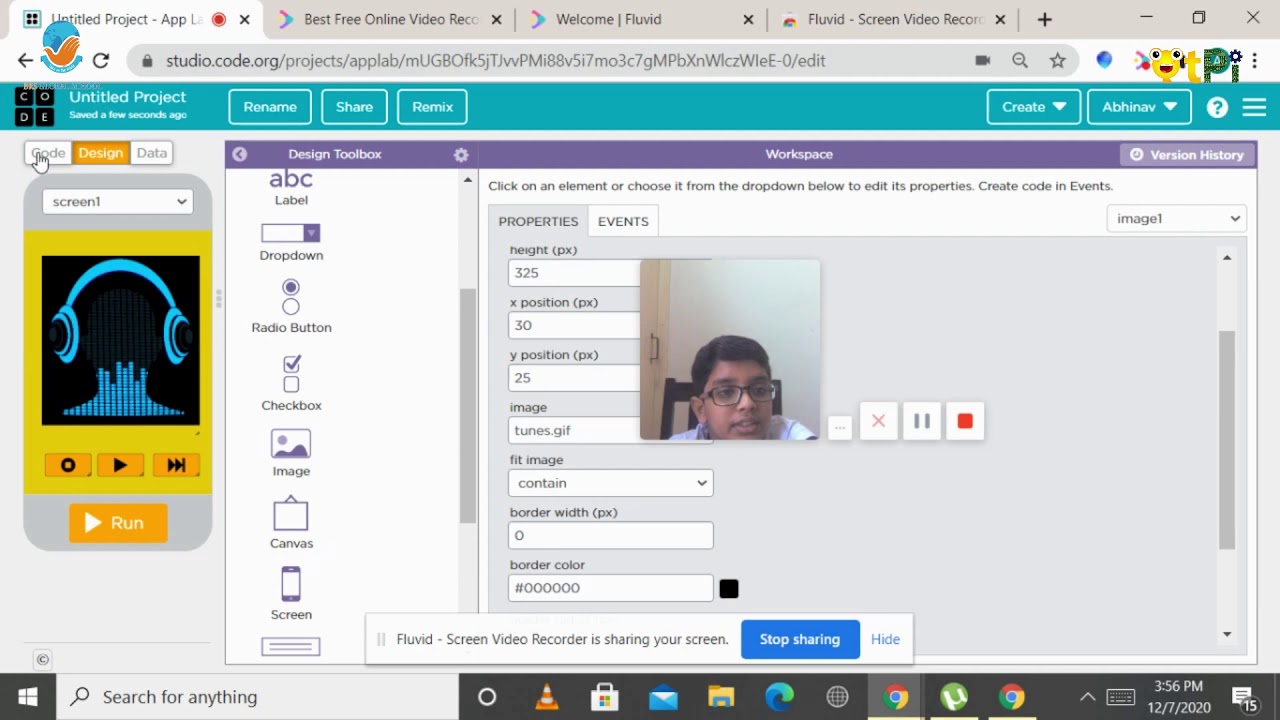Open a new browser tab
This screenshot has width=1280, height=720.
pyautogui.click(x=1044, y=19)
